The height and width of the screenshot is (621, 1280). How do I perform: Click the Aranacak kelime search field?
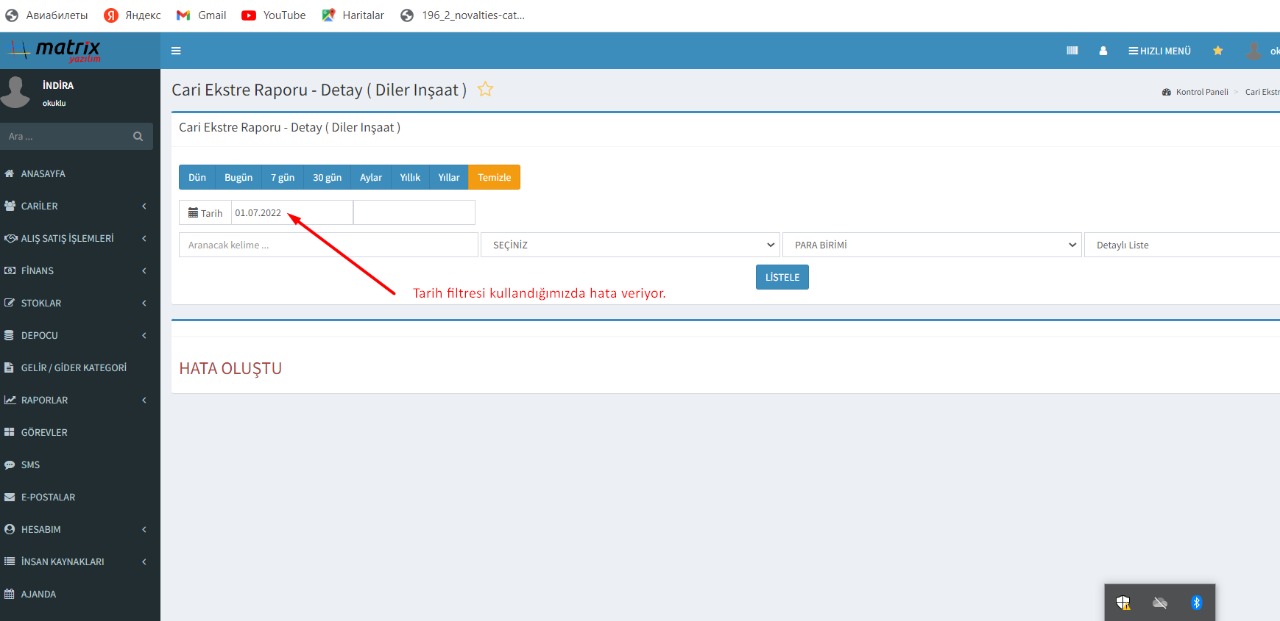point(328,245)
